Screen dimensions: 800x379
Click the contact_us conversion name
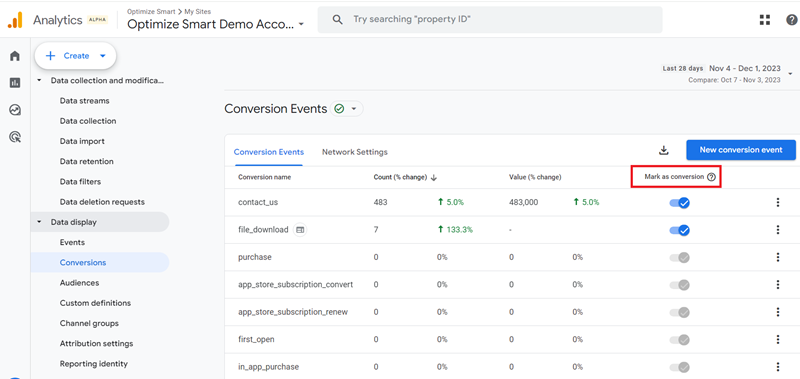tap(258, 203)
